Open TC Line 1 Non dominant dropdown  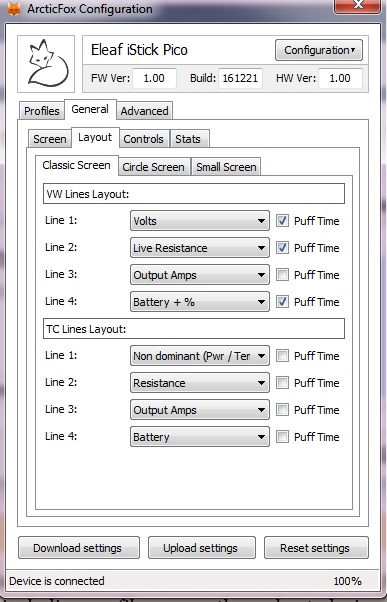(x=200, y=356)
